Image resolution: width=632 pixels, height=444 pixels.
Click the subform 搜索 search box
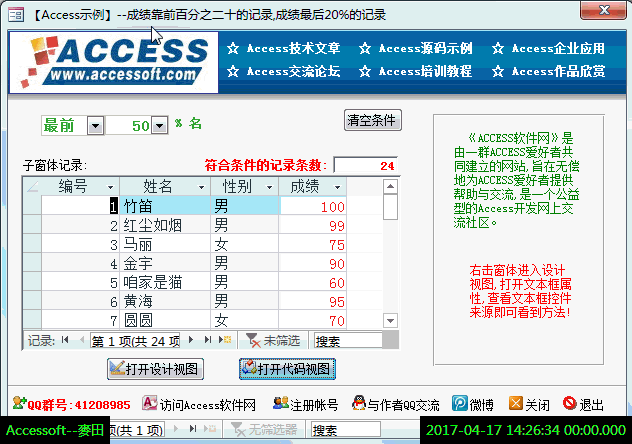click(348, 341)
